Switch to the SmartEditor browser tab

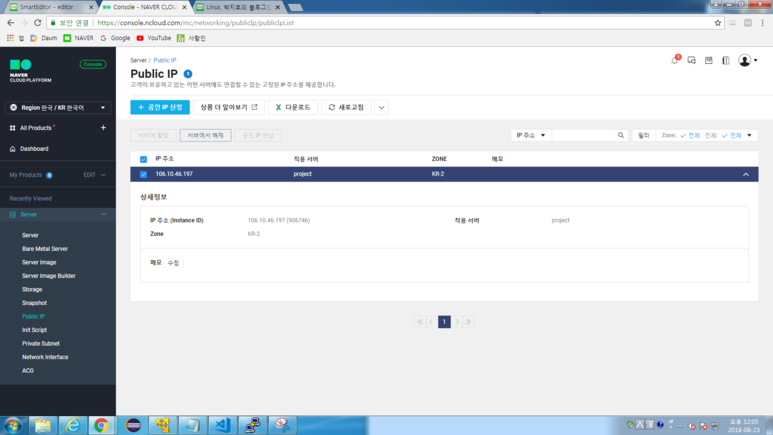click(x=49, y=7)
